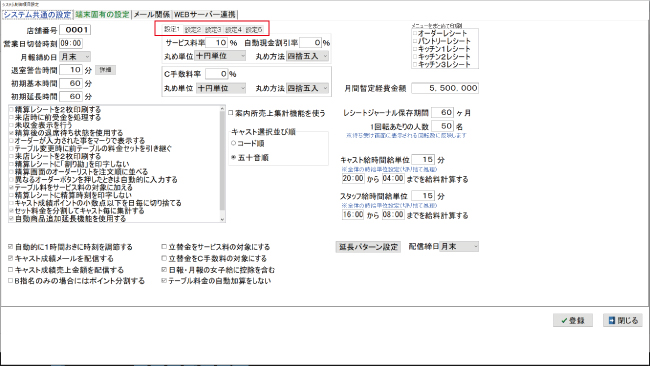This screenshot has width=650, height=366.
Task: Click the 店舗番号 field
Action: [75, 30]
